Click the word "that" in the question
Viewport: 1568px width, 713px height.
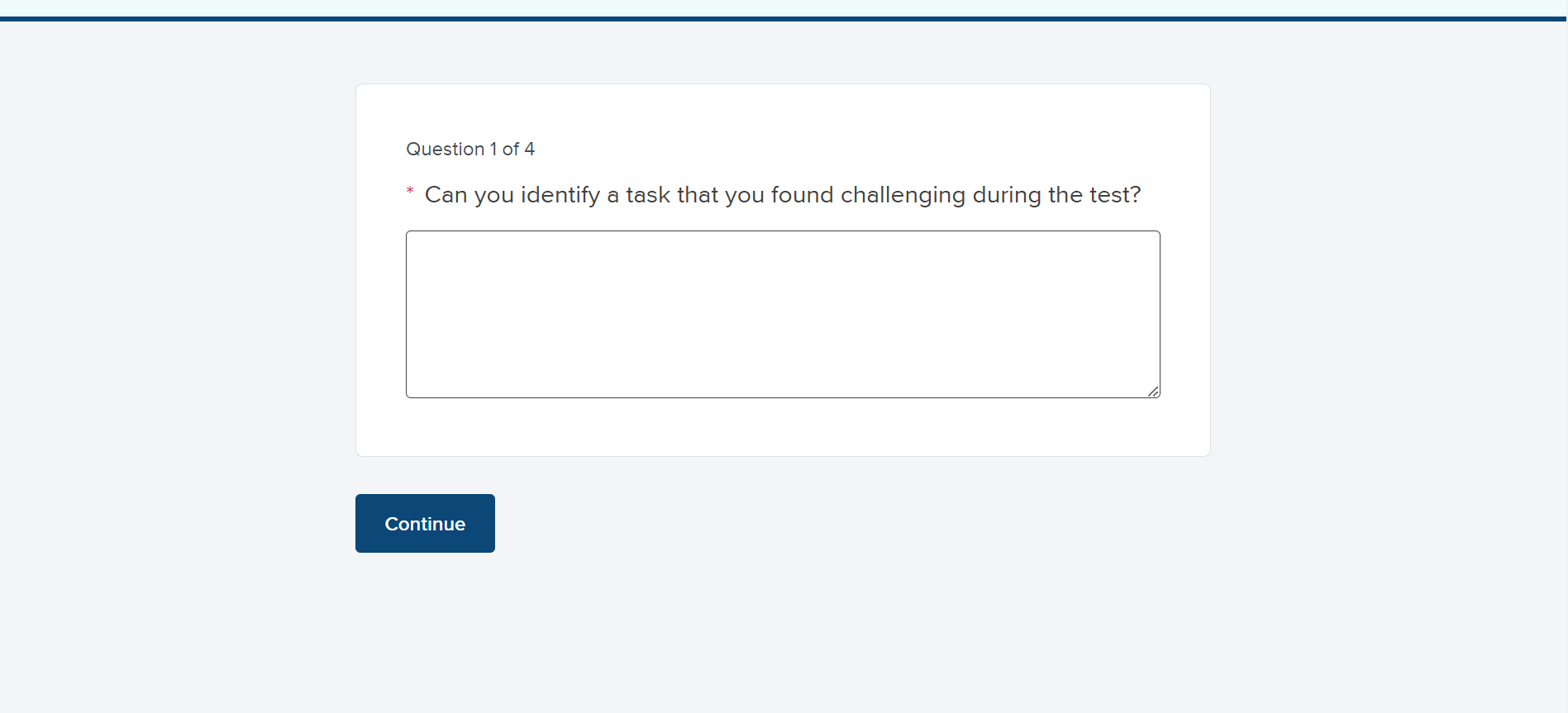tap(698, 195)
